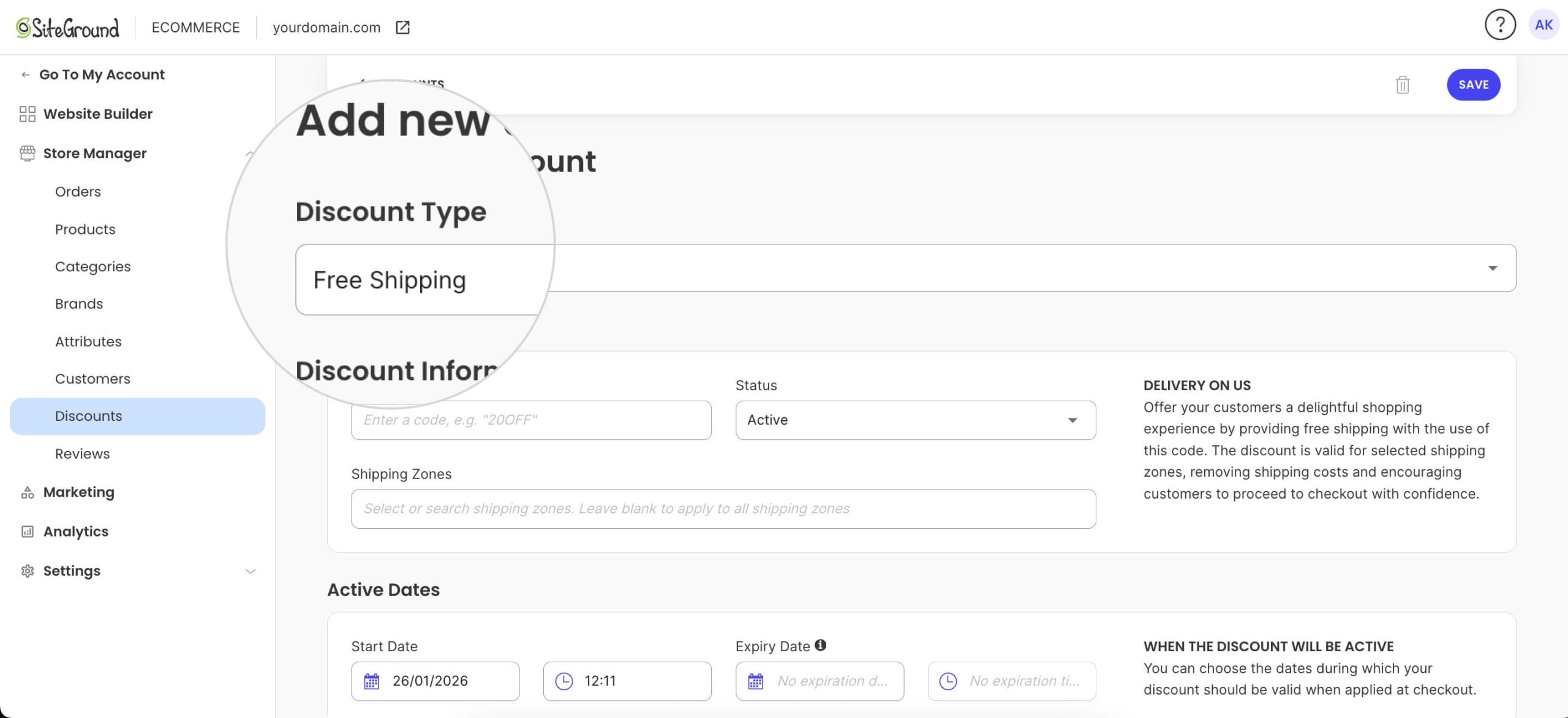
Task: Open the AK user avatar menu
Action: click(1543, 25)
